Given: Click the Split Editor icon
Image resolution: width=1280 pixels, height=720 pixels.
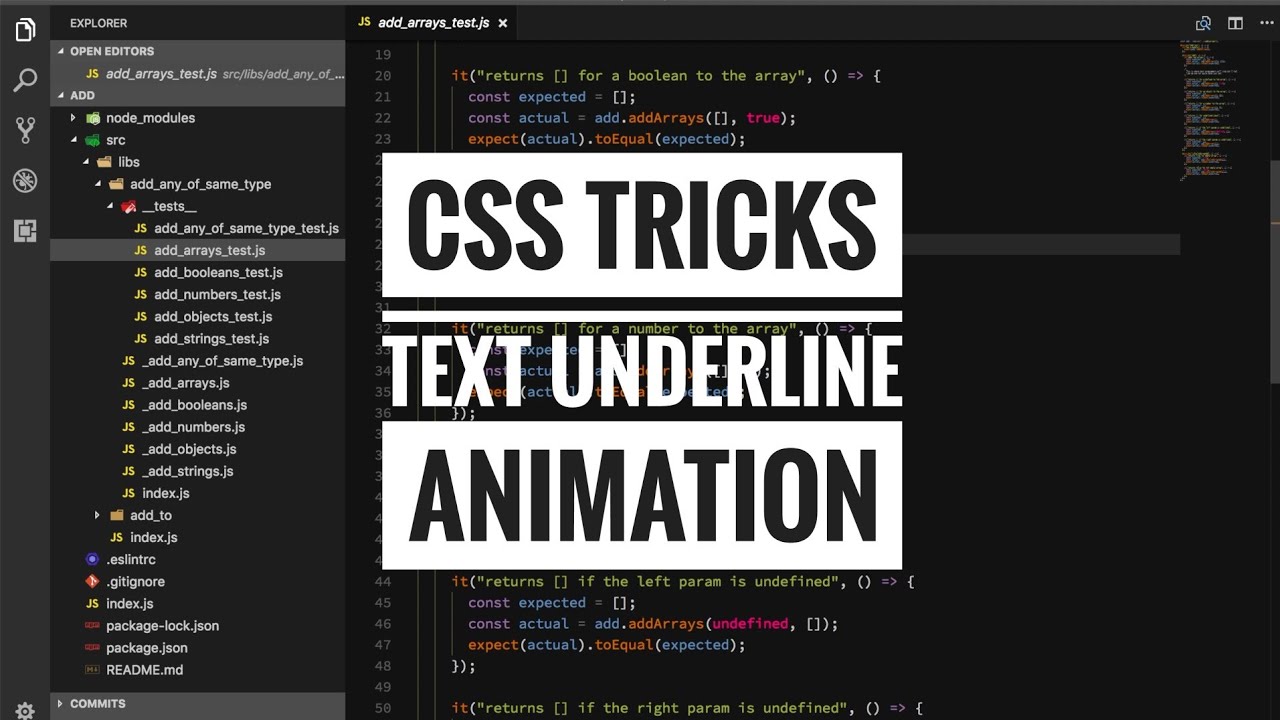Looking at the screenshot, I should point(1236,23).
